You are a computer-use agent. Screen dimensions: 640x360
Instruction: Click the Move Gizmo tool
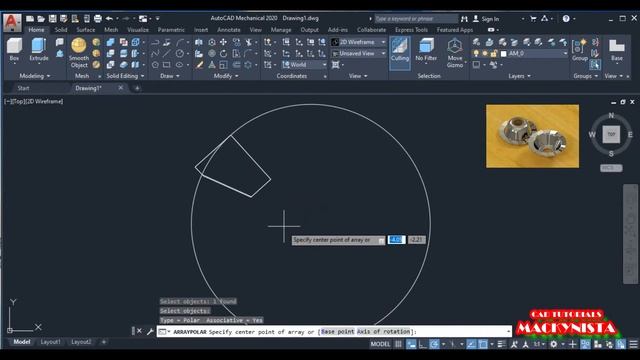point(455,53)
